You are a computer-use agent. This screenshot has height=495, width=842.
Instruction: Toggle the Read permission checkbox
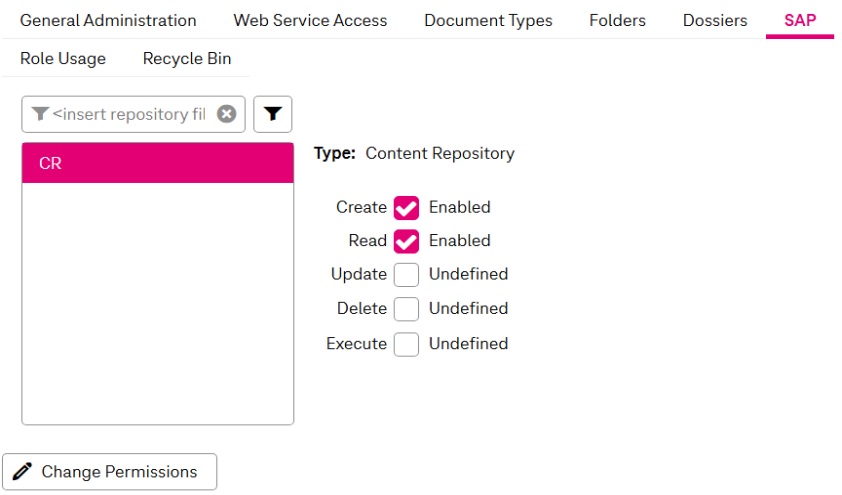(x=406, y=241)
